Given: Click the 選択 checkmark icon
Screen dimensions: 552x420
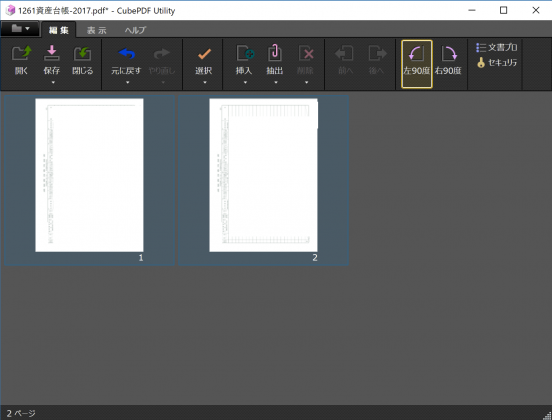Looking at the screenshot, I should click(x=204, y=54).
